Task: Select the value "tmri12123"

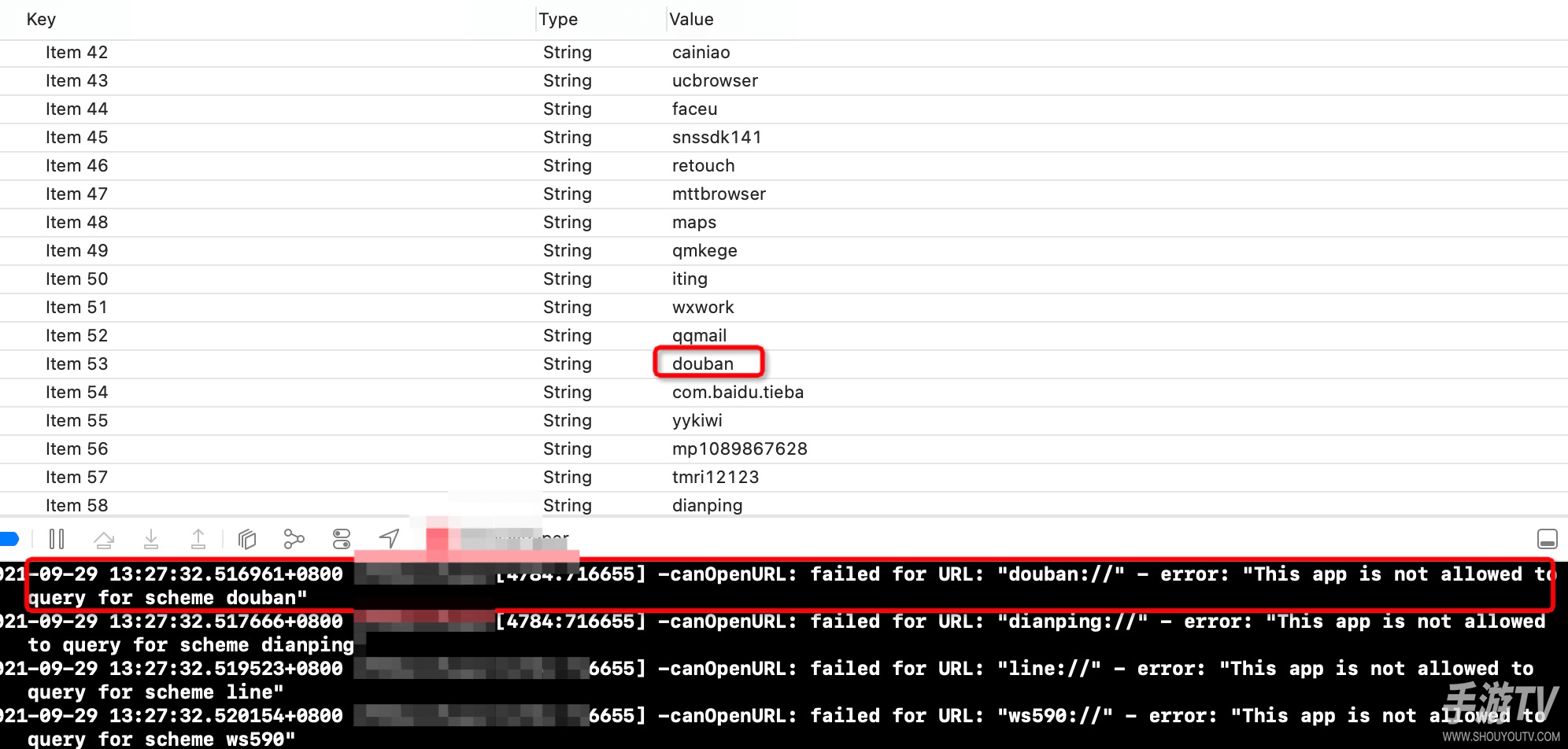Action: tap(716, 478)
